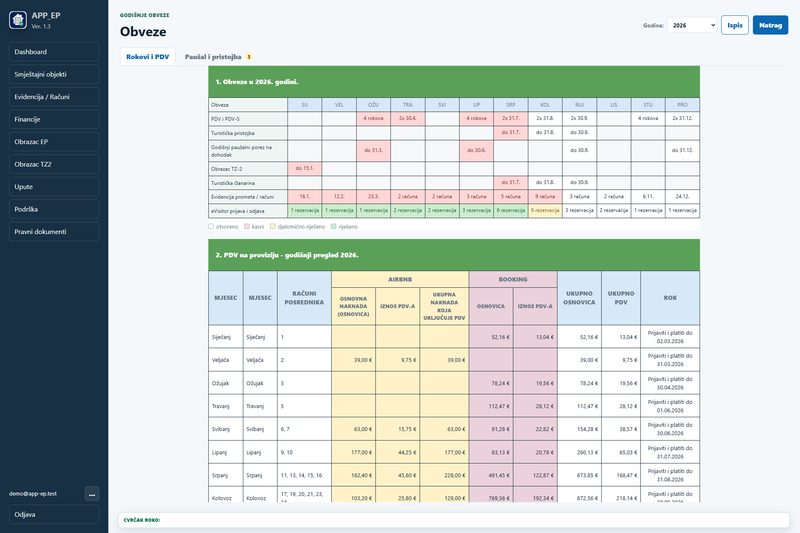Click the ROK column header
The image size is (800, 533).
[x=670, y=298]
